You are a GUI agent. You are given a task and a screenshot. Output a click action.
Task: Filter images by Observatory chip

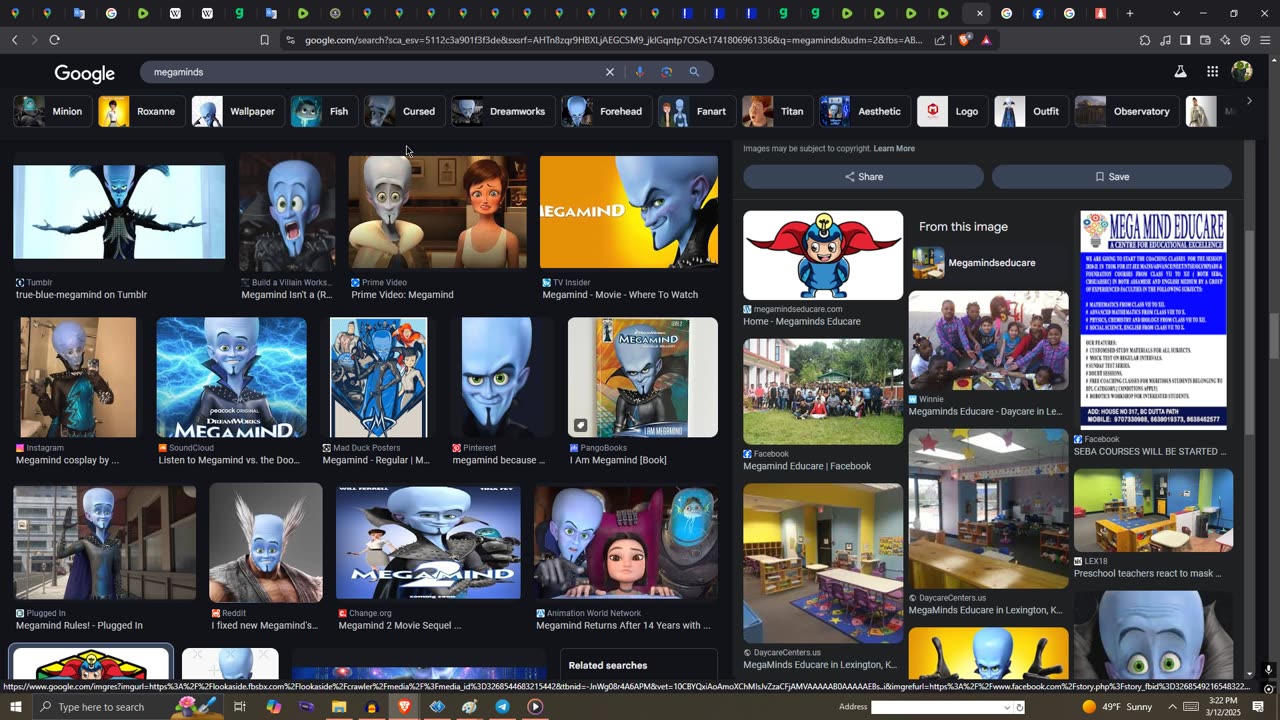click(1125, 111)
